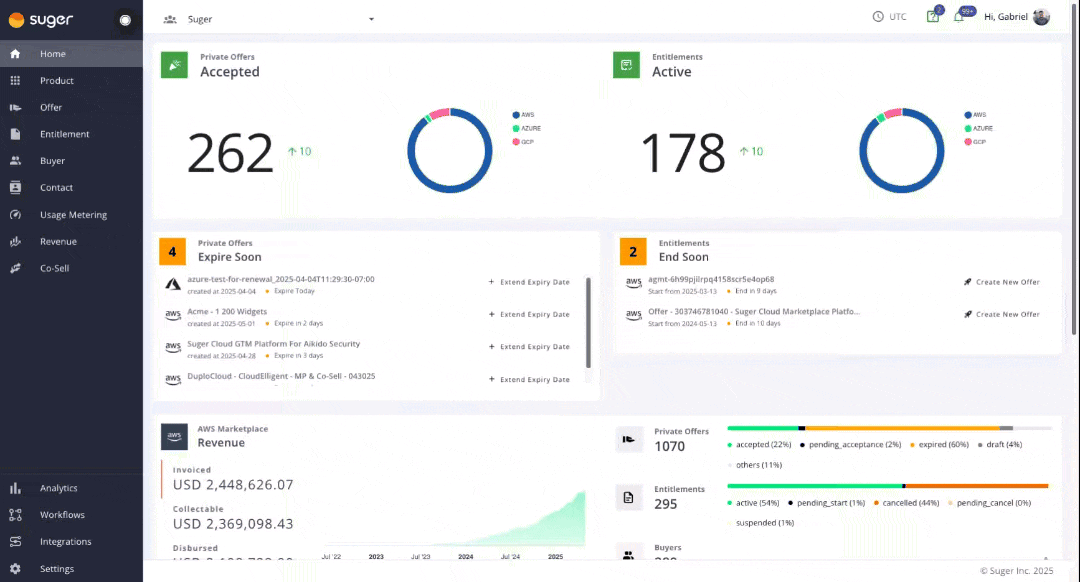Click accepted (22%) legend entry

tap(760, 444)
